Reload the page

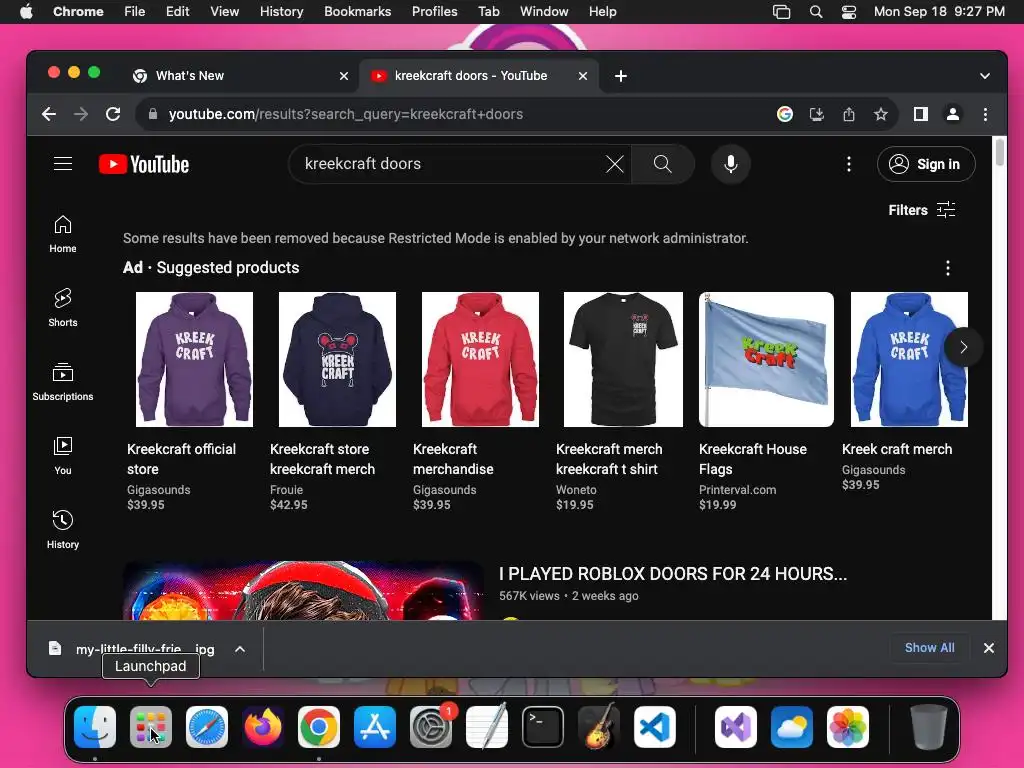pyautogui.click(x=113, y=114)
